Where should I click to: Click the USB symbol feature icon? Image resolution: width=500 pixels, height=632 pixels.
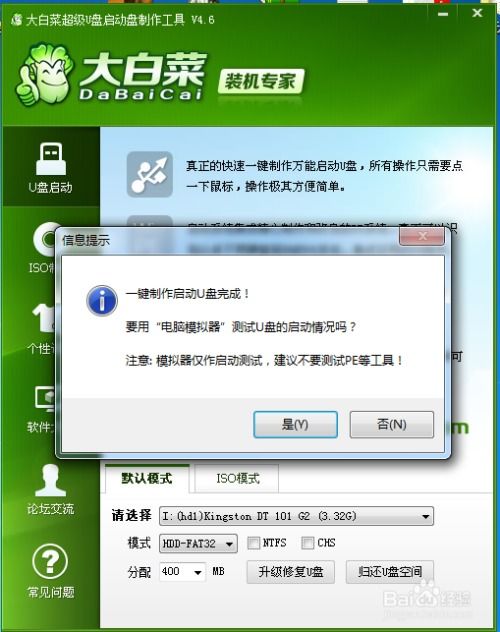click(x=149, y=174)
